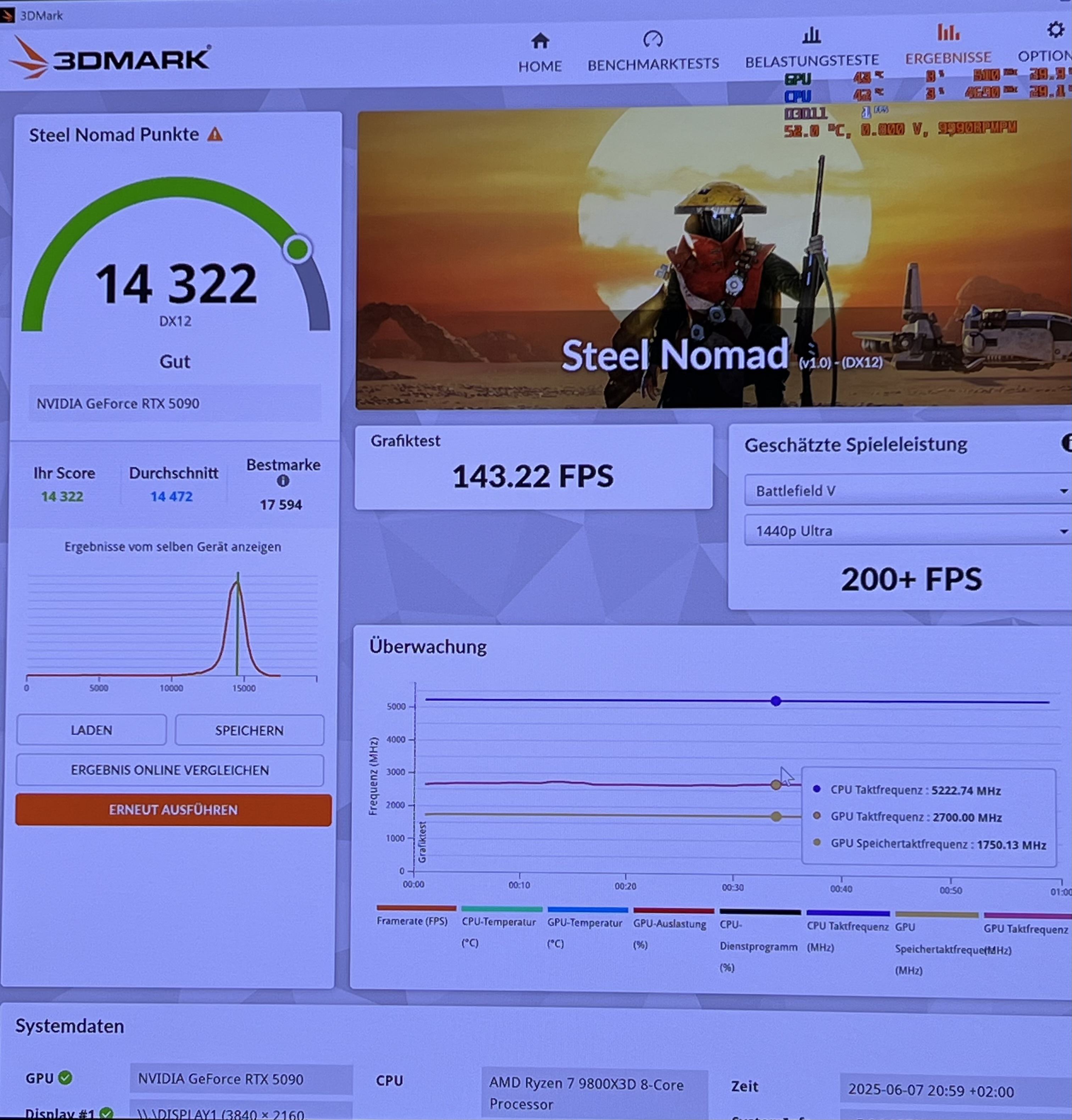Toggle CPU Taktfrequenz legend series

[x=848, y=932]
